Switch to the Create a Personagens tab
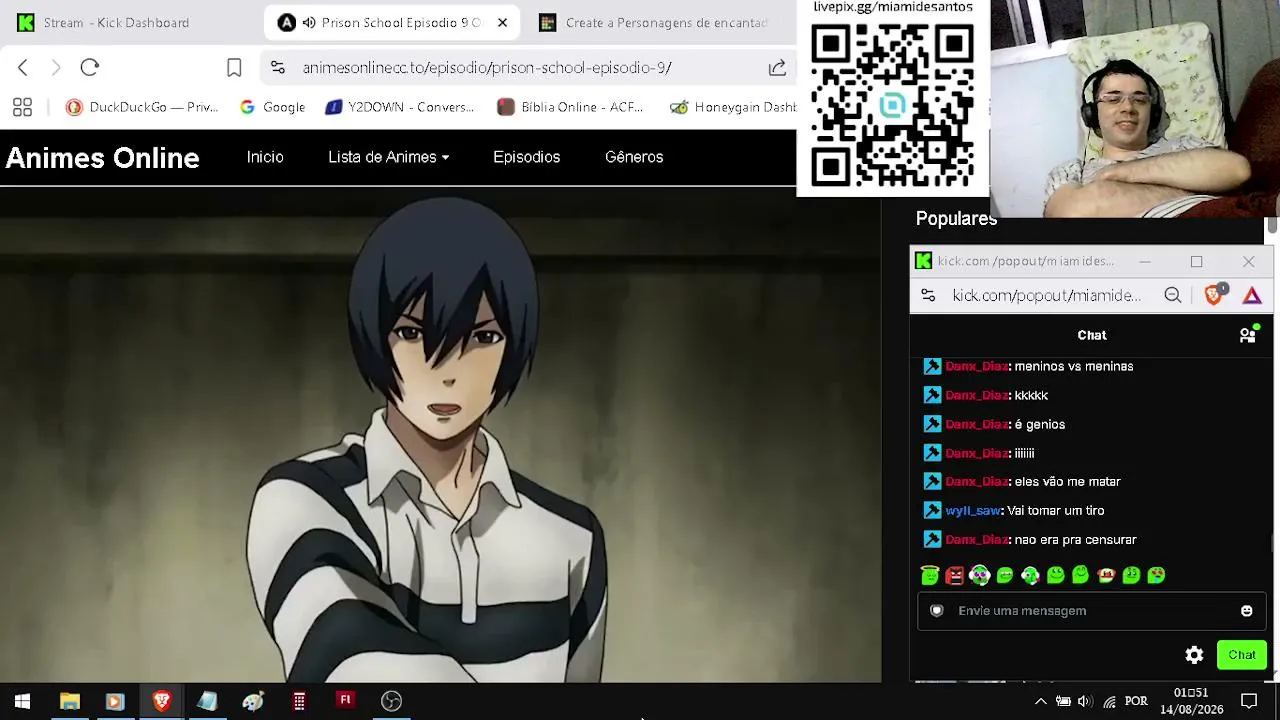 pyautogui.click(x=655, y=22)
